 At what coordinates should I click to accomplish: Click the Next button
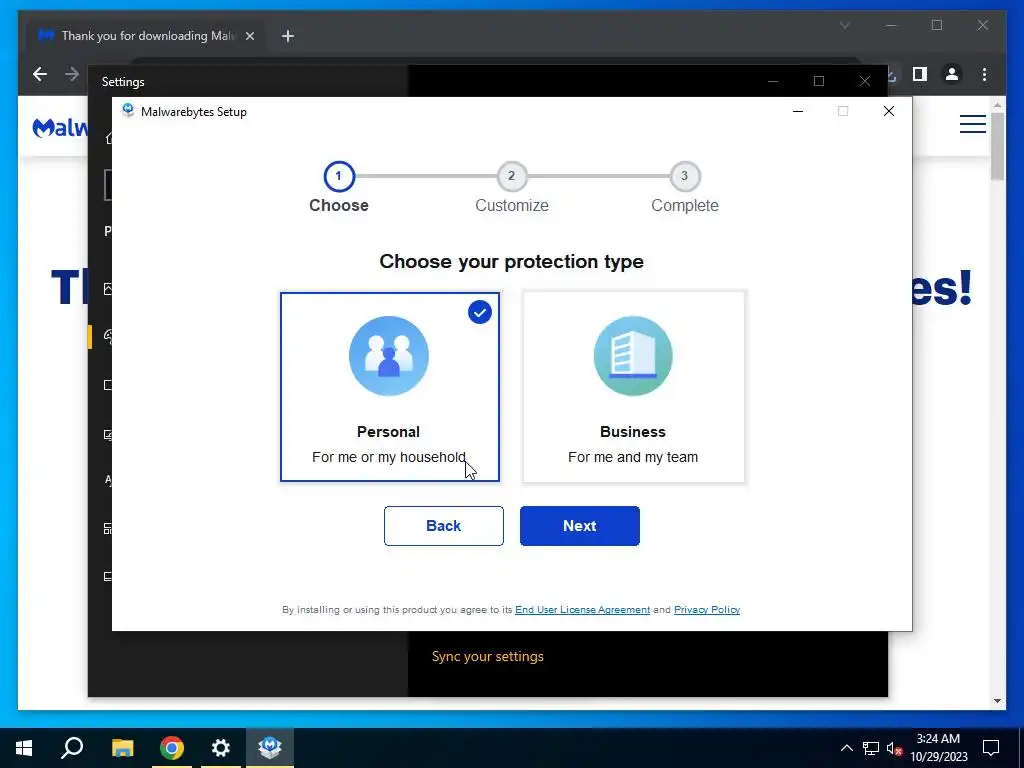[x=580, y=526]
